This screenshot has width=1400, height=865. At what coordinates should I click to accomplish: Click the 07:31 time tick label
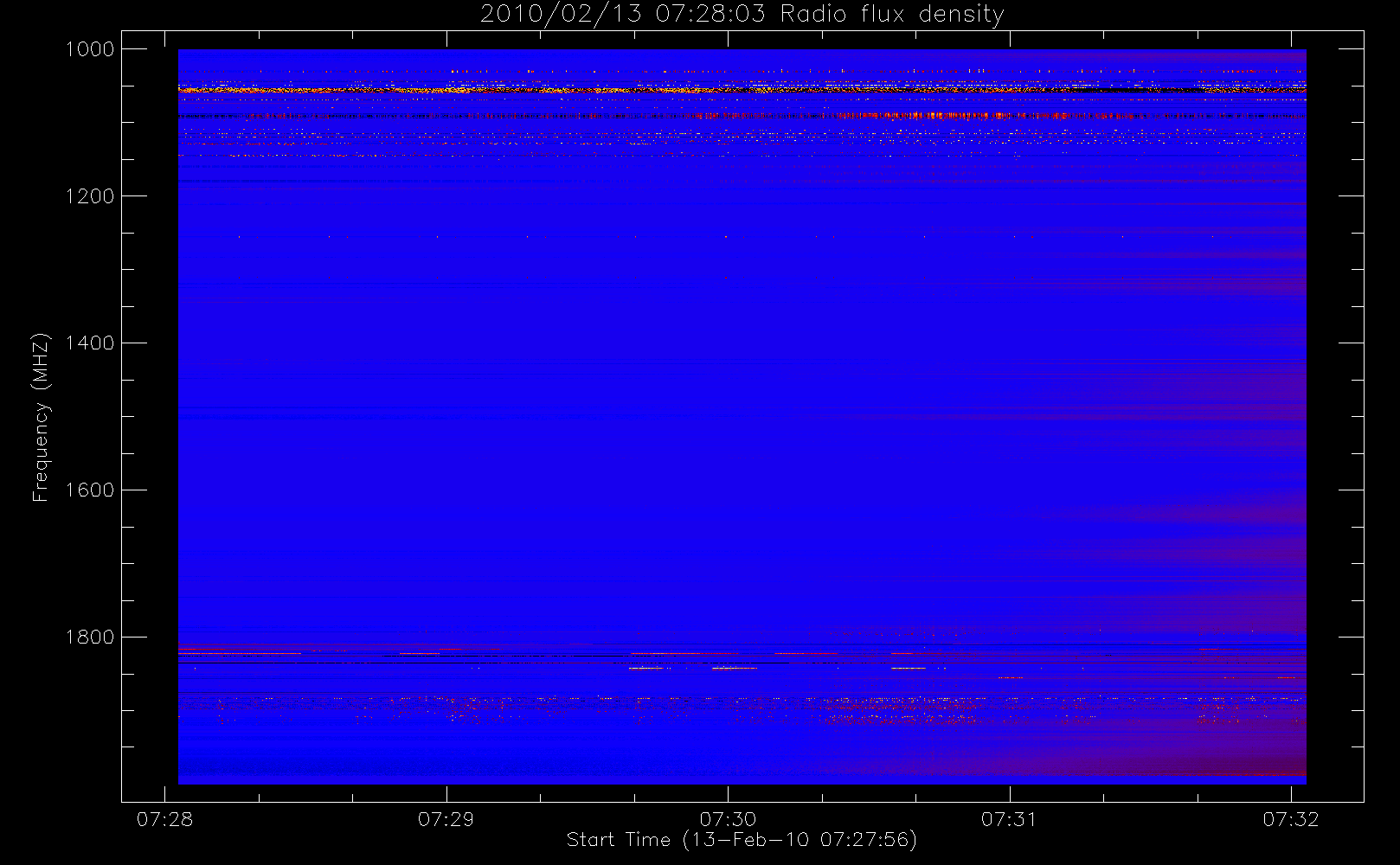point(1009,819)
